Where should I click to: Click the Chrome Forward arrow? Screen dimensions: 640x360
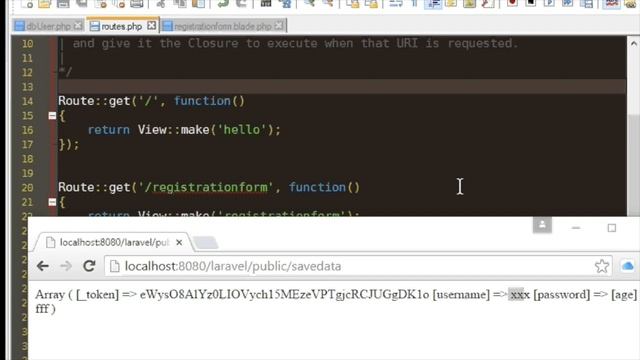point(66,266)
